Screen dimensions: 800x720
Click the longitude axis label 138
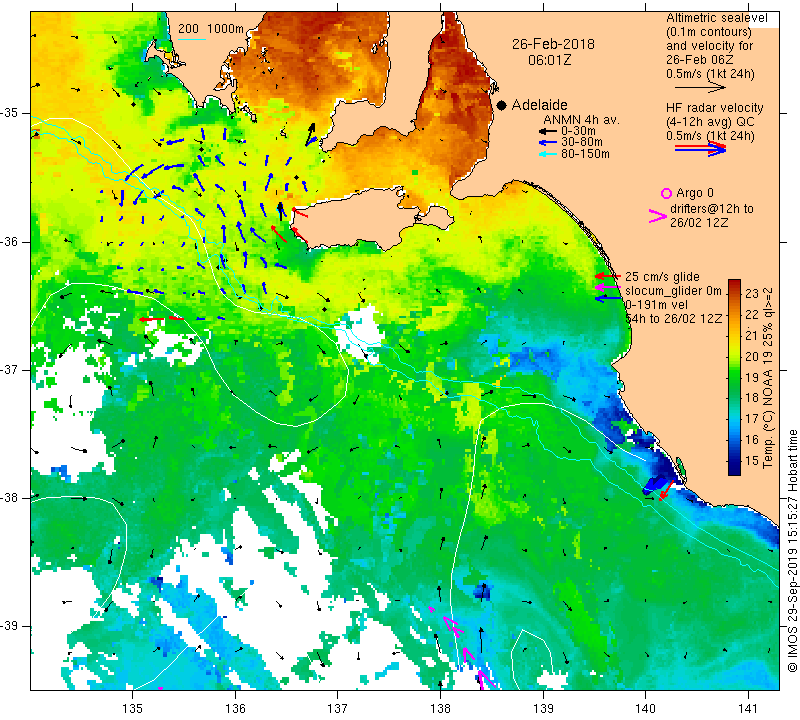(440, 708)
